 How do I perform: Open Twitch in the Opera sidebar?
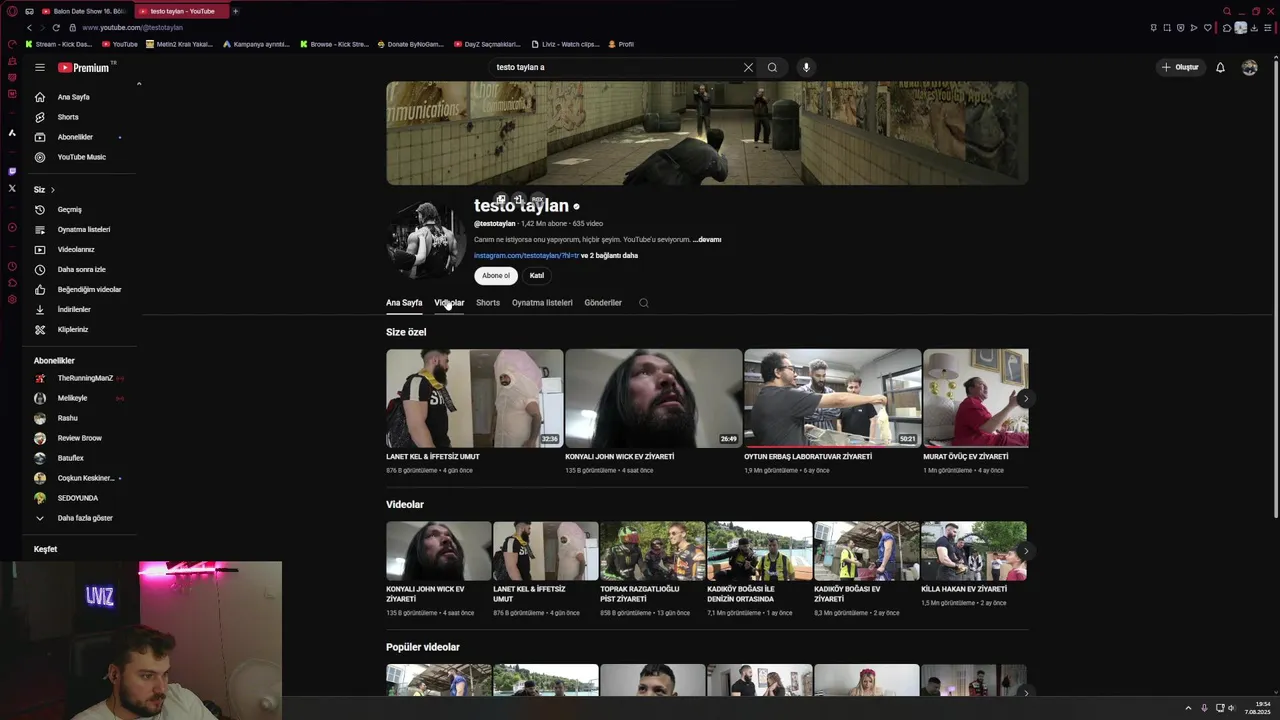coord(12,171)
